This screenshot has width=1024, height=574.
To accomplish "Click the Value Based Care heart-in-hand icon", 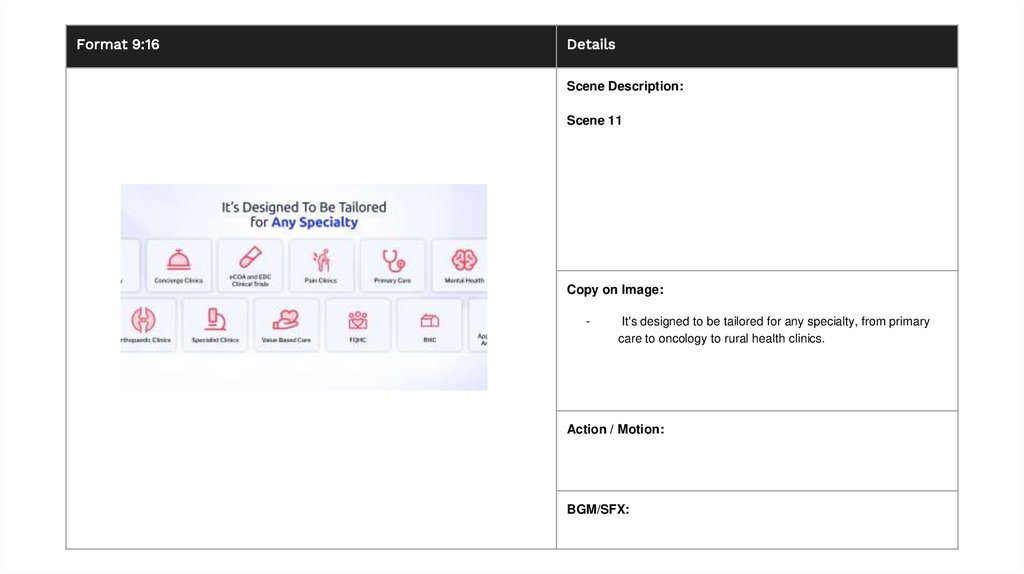I will (285, 319).
